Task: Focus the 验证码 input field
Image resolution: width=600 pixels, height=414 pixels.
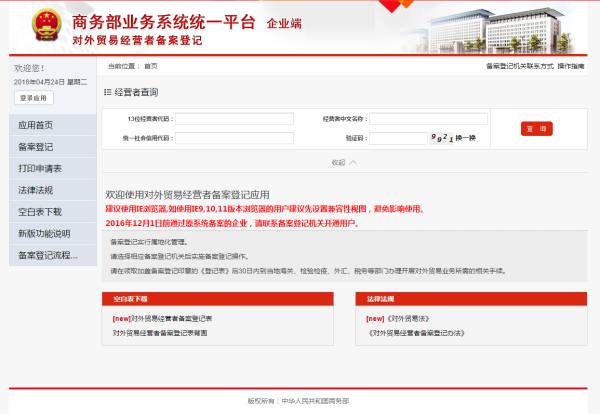Action: point(398,138)
